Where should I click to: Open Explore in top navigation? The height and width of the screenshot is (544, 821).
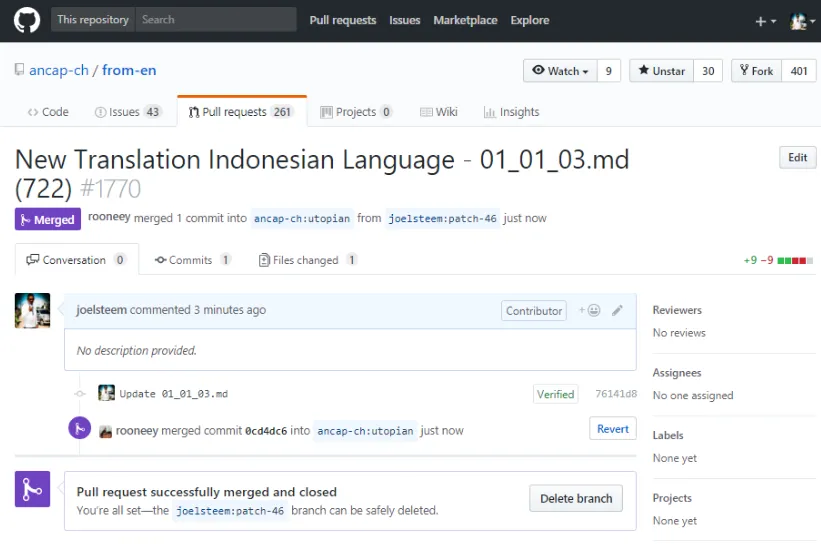tap(530, 20)
